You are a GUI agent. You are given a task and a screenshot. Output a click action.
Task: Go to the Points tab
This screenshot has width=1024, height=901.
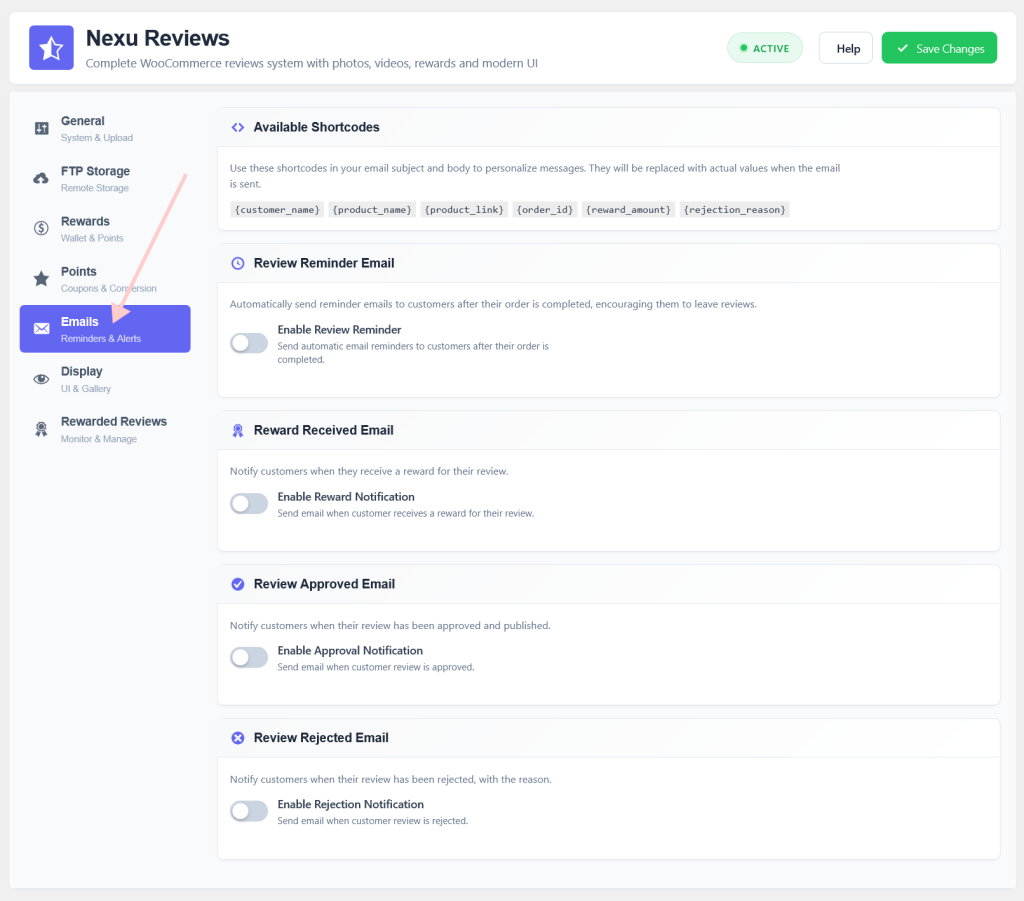click(x=105, y=279)
